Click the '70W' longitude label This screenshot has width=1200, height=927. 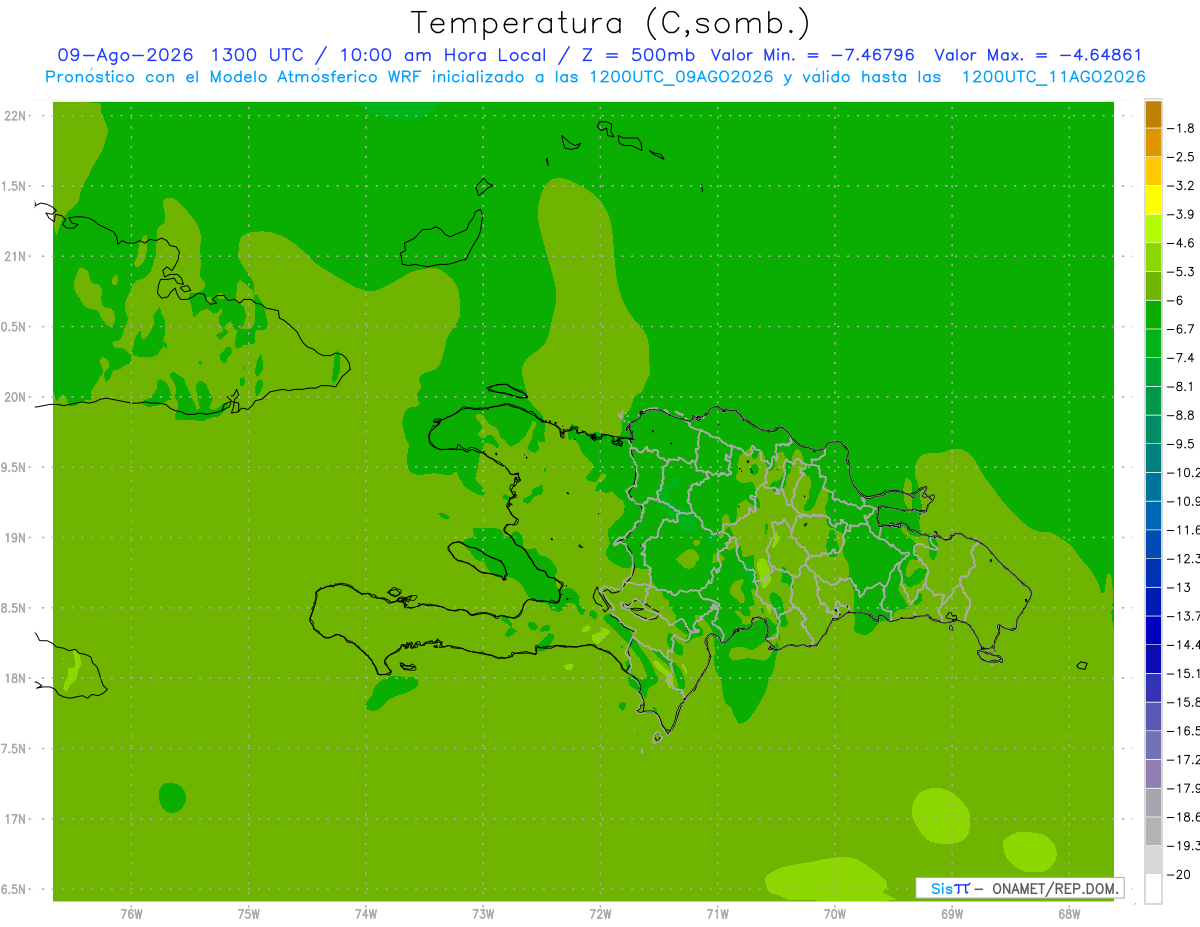pyautogui.click(x=834, y=913)
